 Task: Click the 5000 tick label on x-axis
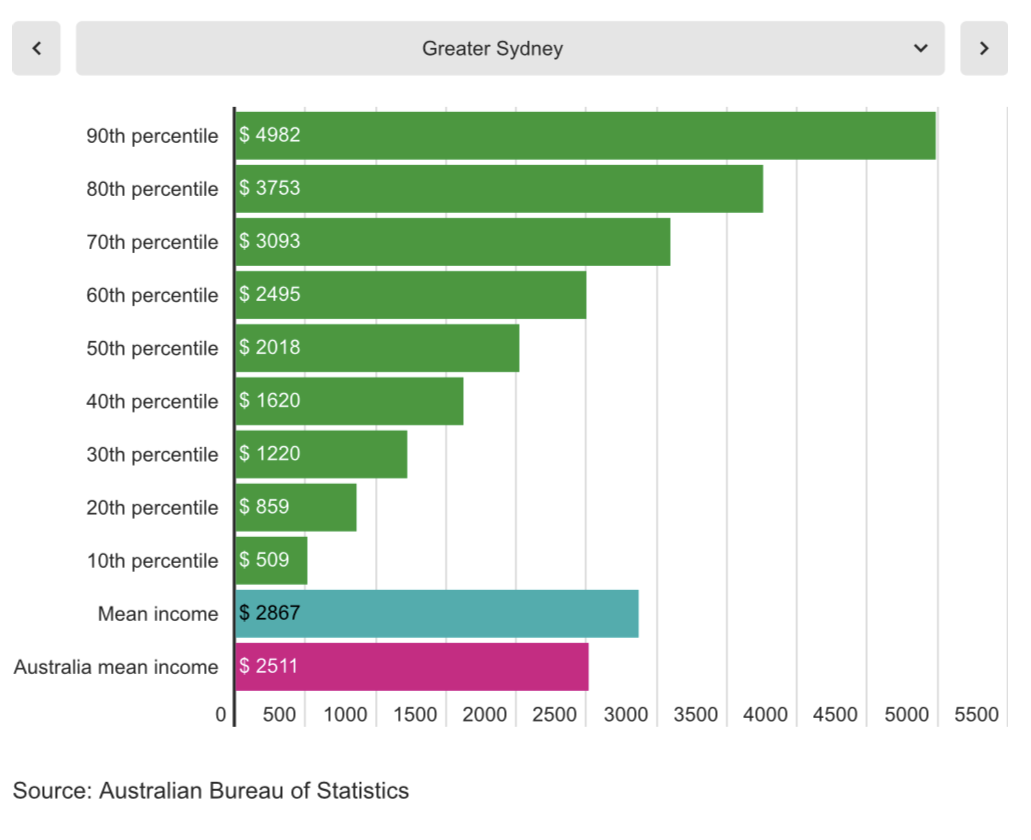coord(907,715)
